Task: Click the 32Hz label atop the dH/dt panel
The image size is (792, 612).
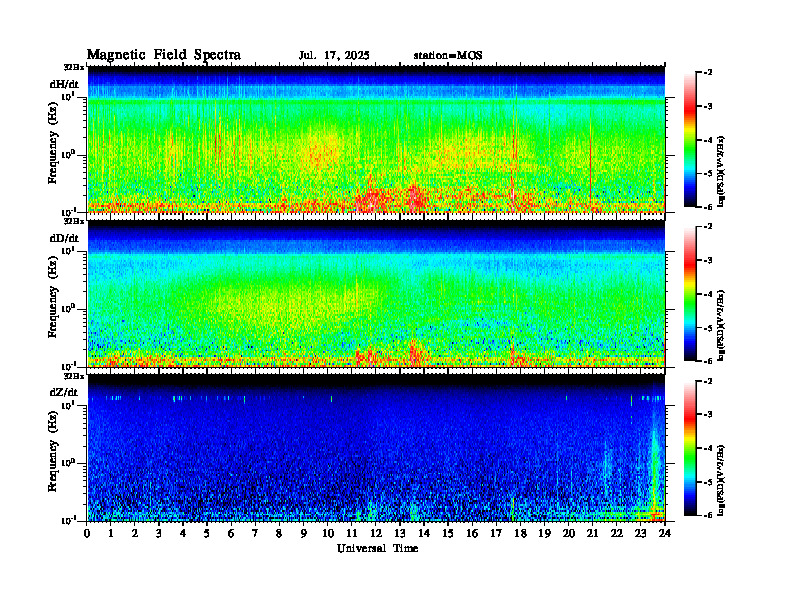Action: pyautogui.click(x=73, y=67)
